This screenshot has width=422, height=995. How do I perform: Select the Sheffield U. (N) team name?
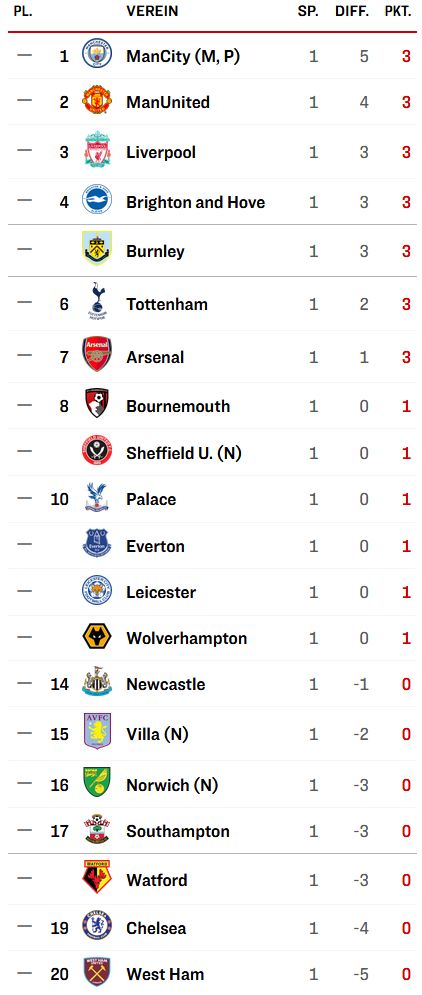184,453
